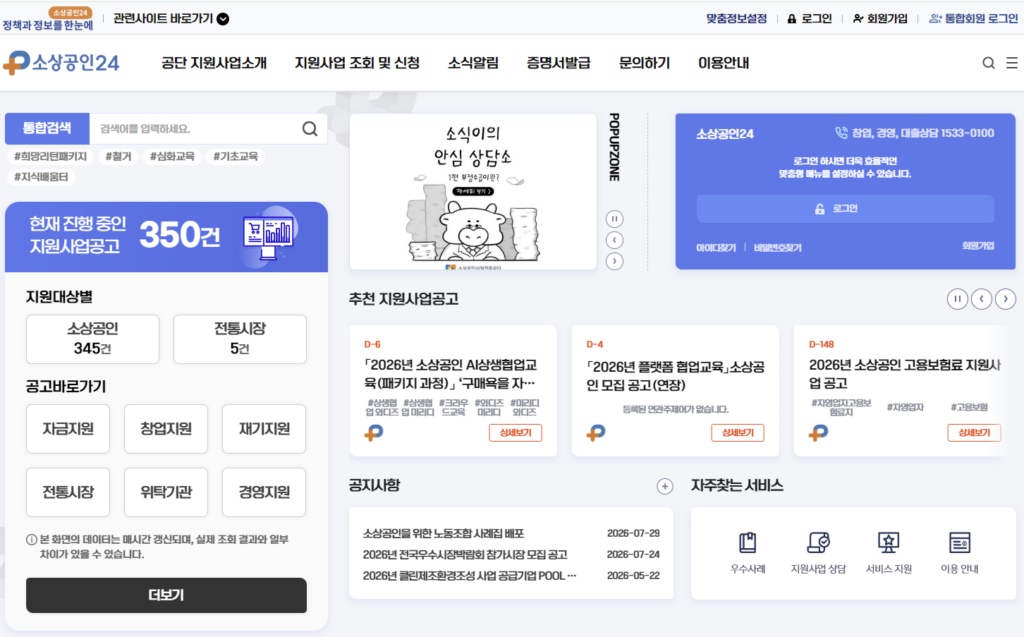This screenshot has height=637, width=1024.
Task: Click the #고용보험 tag on D-148 card
Action: pyautogui.click(x=969, y=407)
